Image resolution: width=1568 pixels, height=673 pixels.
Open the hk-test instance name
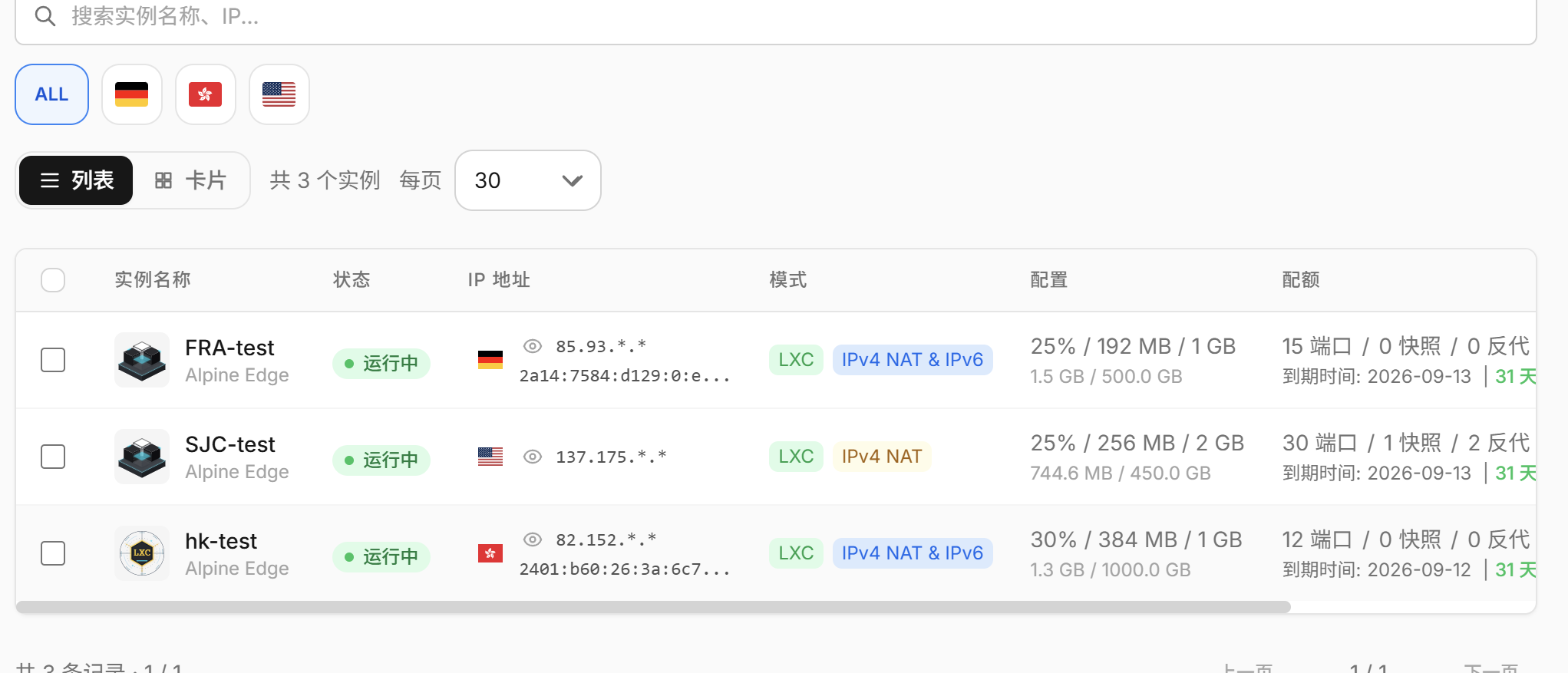pyautogui.click(x=221, y=541)
